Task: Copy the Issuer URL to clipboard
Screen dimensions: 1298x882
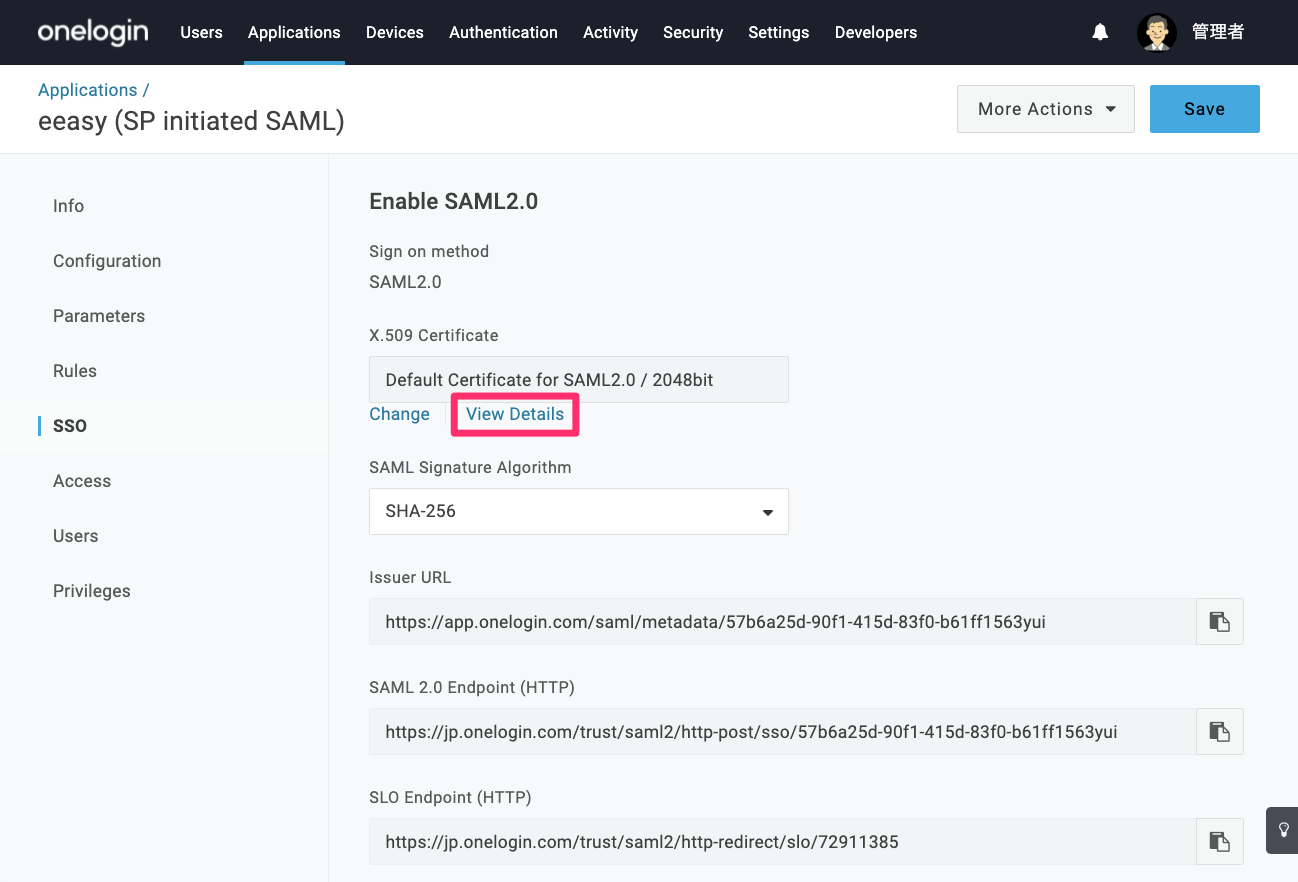Action: pyautogui.click(x=1220, y=622)
